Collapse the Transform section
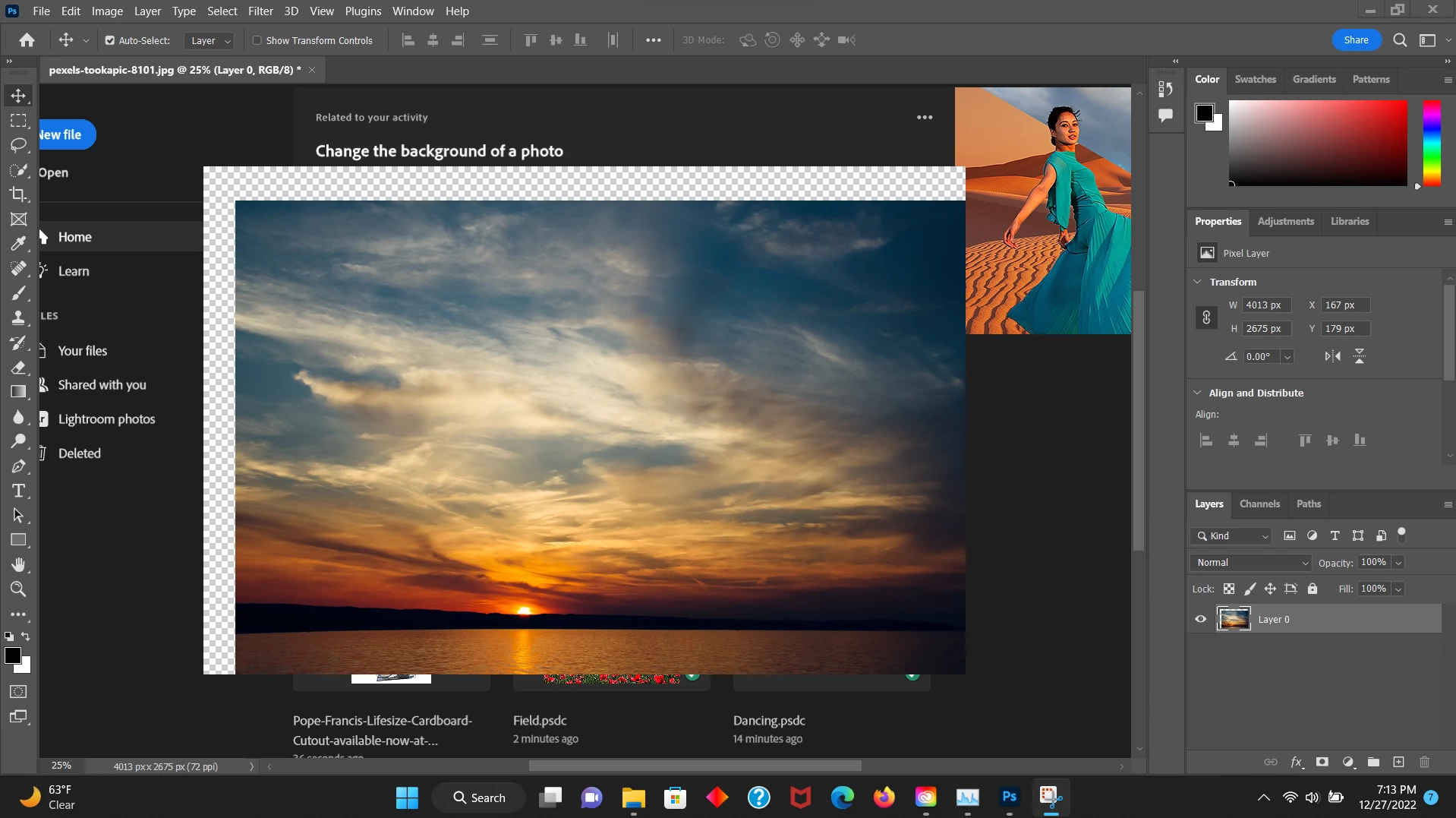 click(x=1198, y=282)
